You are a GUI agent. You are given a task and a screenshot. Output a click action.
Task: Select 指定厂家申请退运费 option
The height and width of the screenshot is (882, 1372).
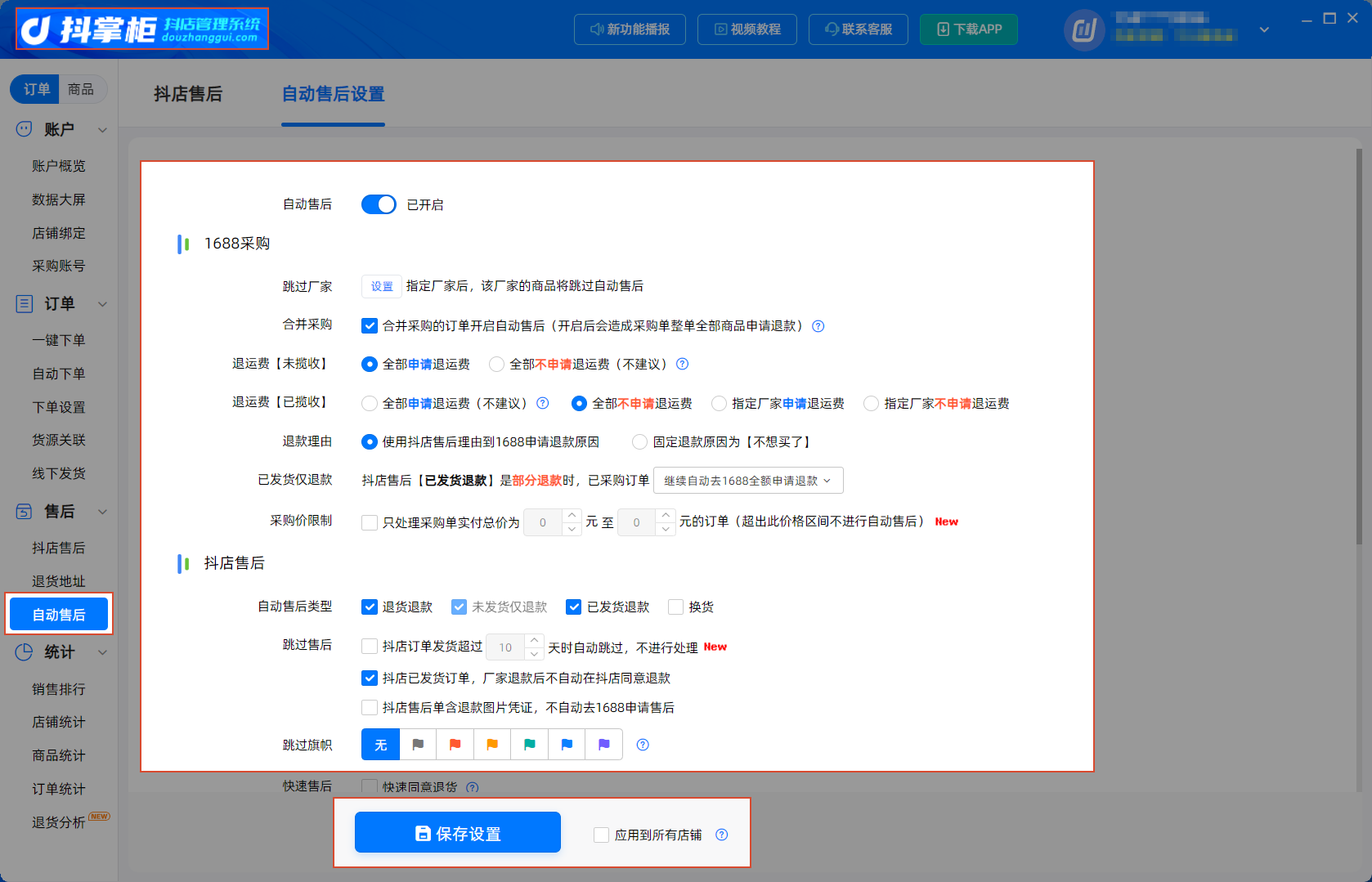click(719, 404)
